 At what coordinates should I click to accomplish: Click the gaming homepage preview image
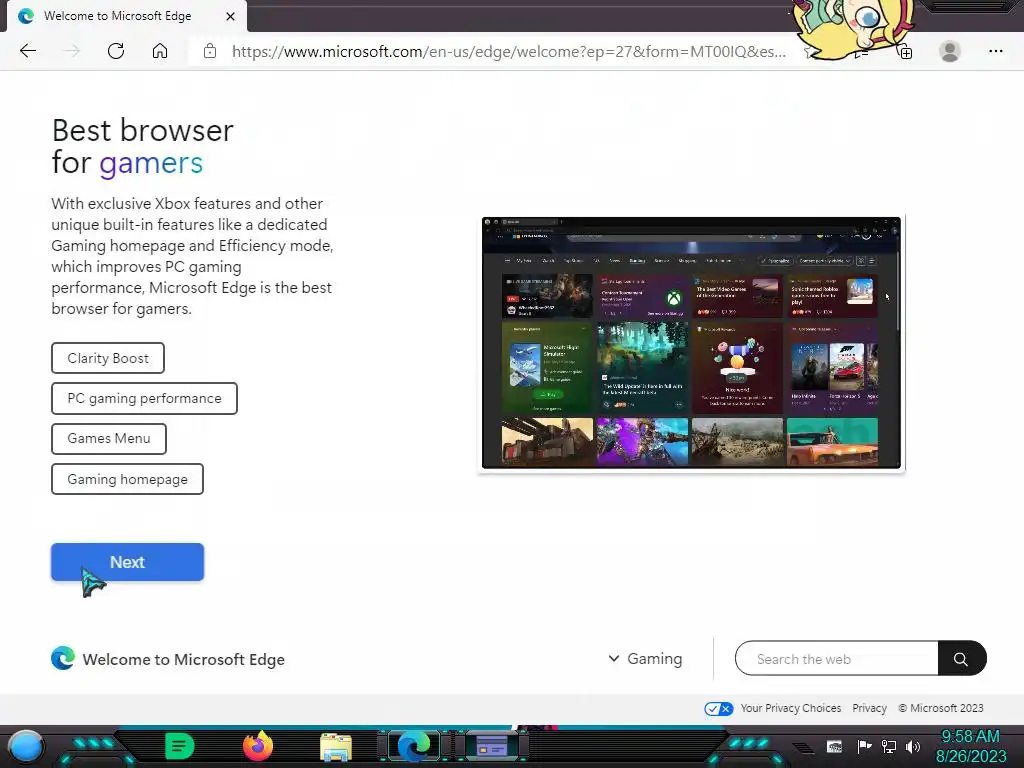point(691,343)
